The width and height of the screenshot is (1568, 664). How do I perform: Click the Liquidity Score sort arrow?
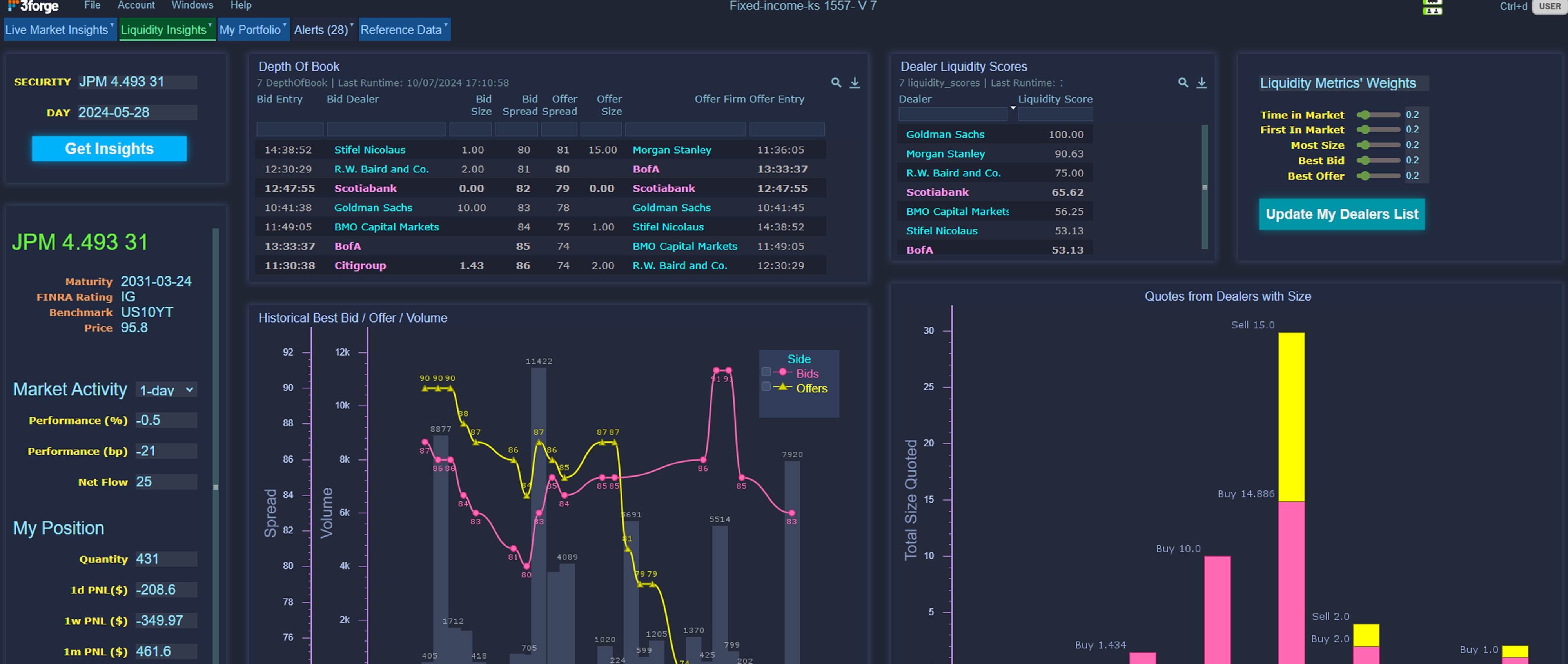pos(1013,108)
